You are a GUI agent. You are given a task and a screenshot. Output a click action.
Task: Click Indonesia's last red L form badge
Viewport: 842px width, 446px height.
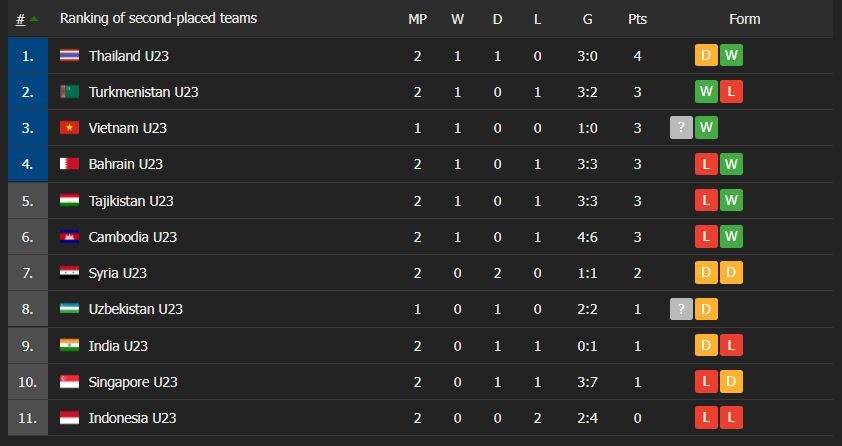[731, 418]
